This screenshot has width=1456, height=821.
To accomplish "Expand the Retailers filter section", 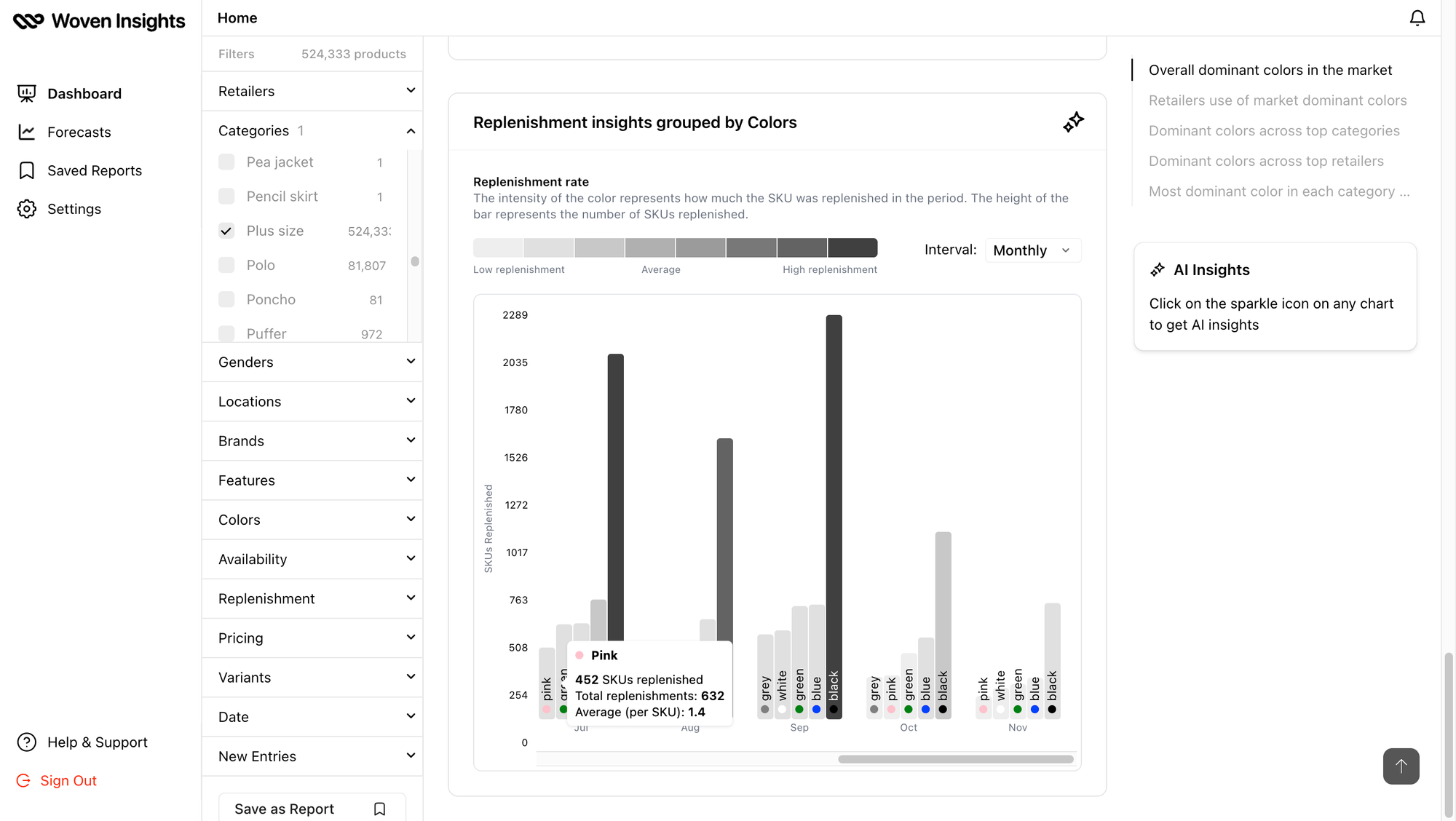I will tap(312, 91).
